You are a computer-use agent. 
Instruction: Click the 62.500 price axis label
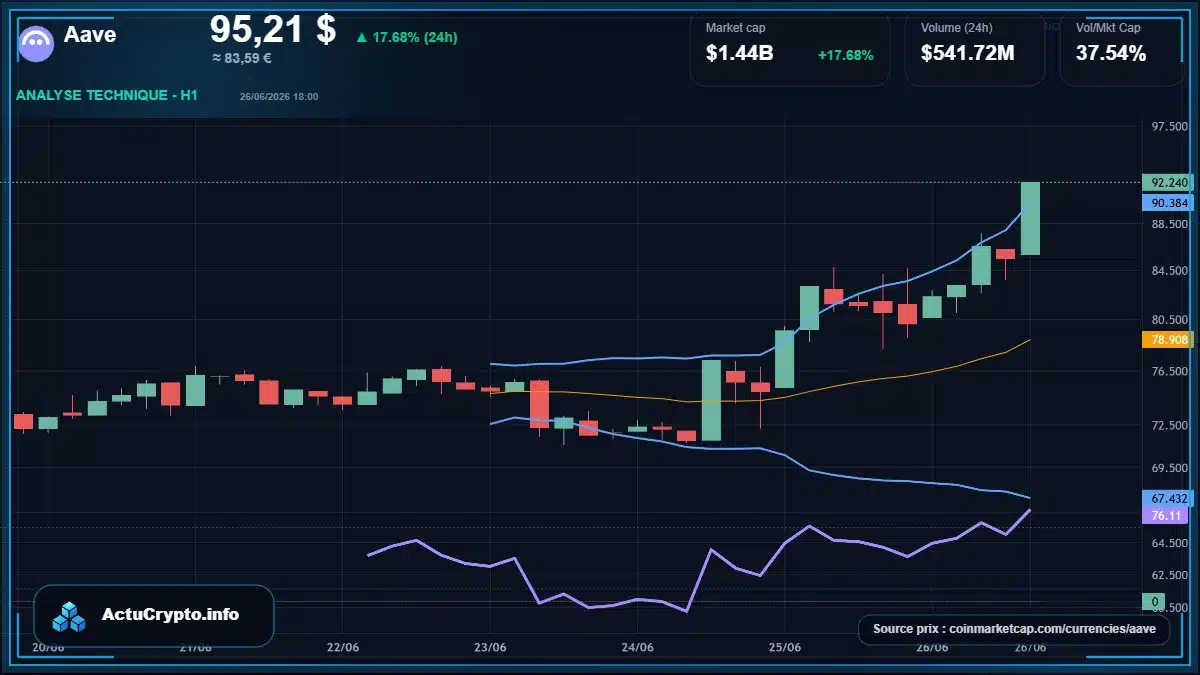pos(1169,575)
